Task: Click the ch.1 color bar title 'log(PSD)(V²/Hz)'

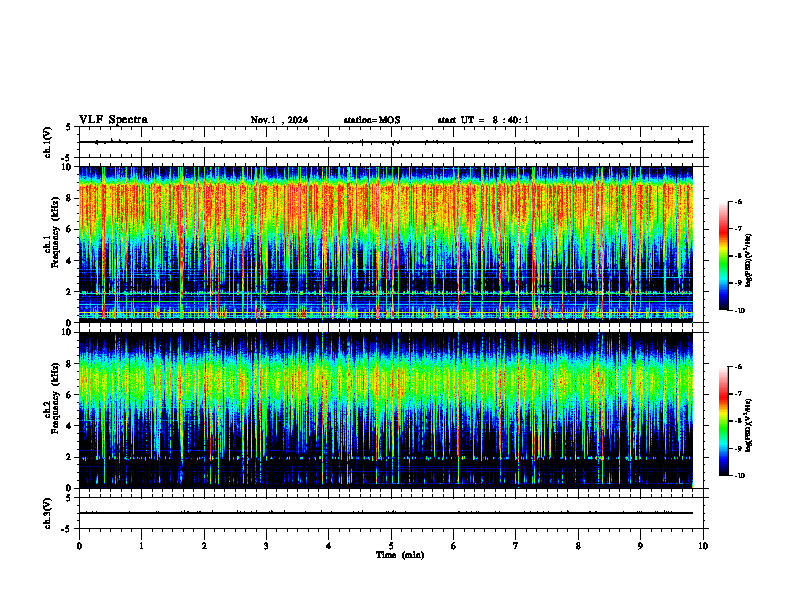Action: coord(749,261)
